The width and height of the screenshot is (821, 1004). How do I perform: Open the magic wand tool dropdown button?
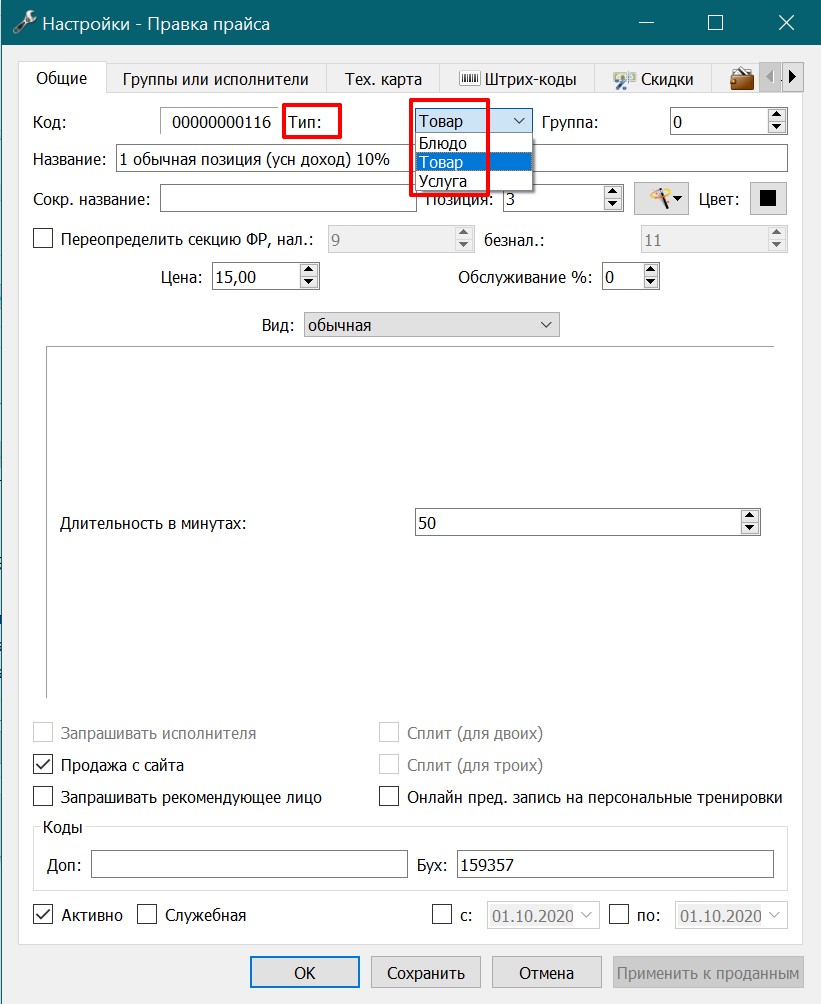(661, 198)
